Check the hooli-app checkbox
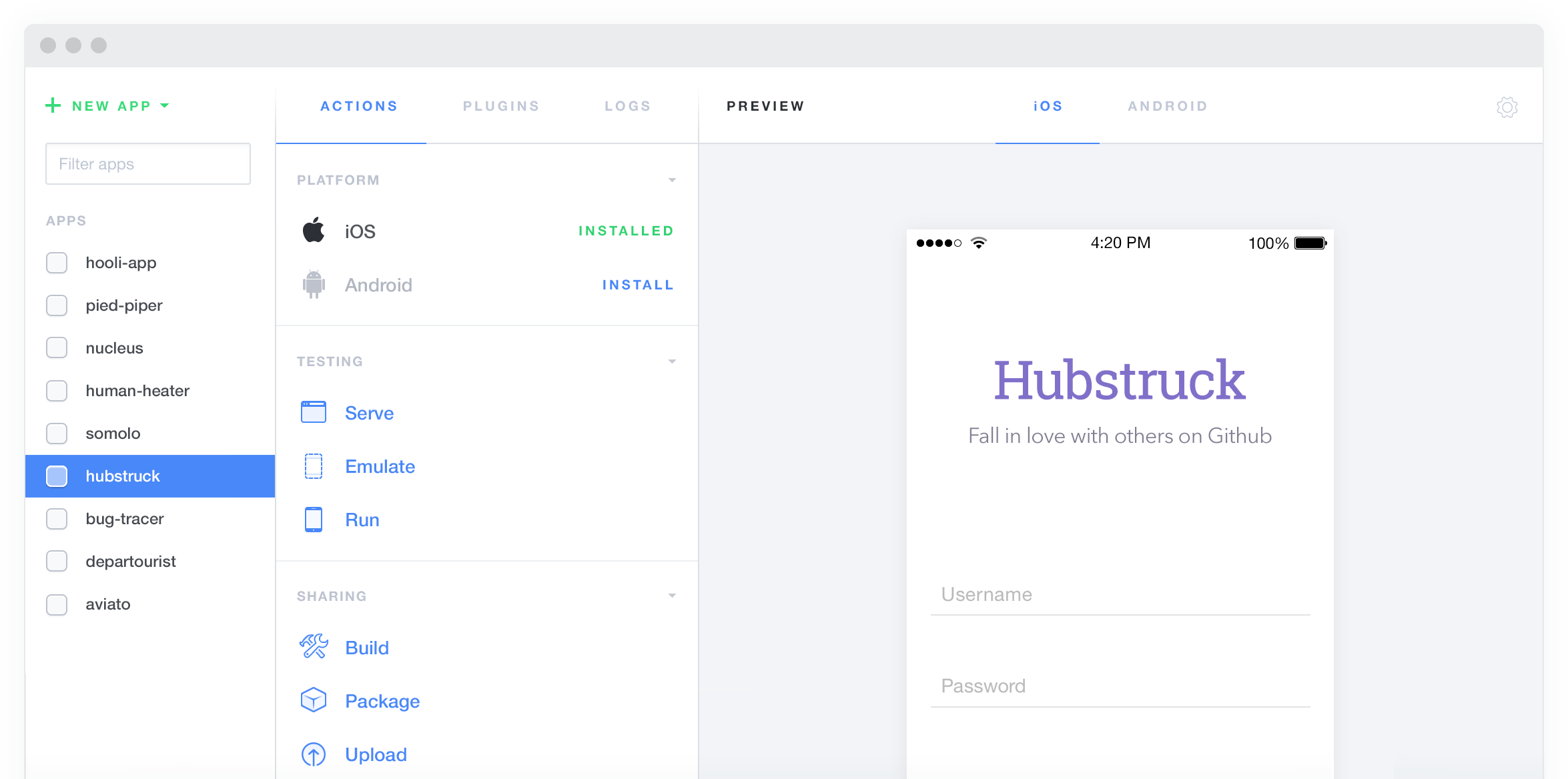 [x=57, y=263]
